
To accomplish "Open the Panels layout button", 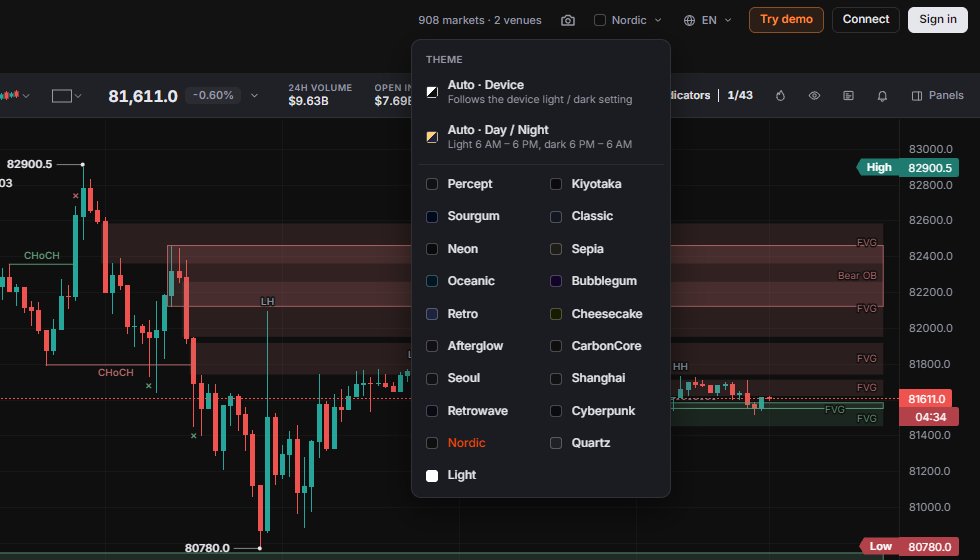I will point(938,96).
